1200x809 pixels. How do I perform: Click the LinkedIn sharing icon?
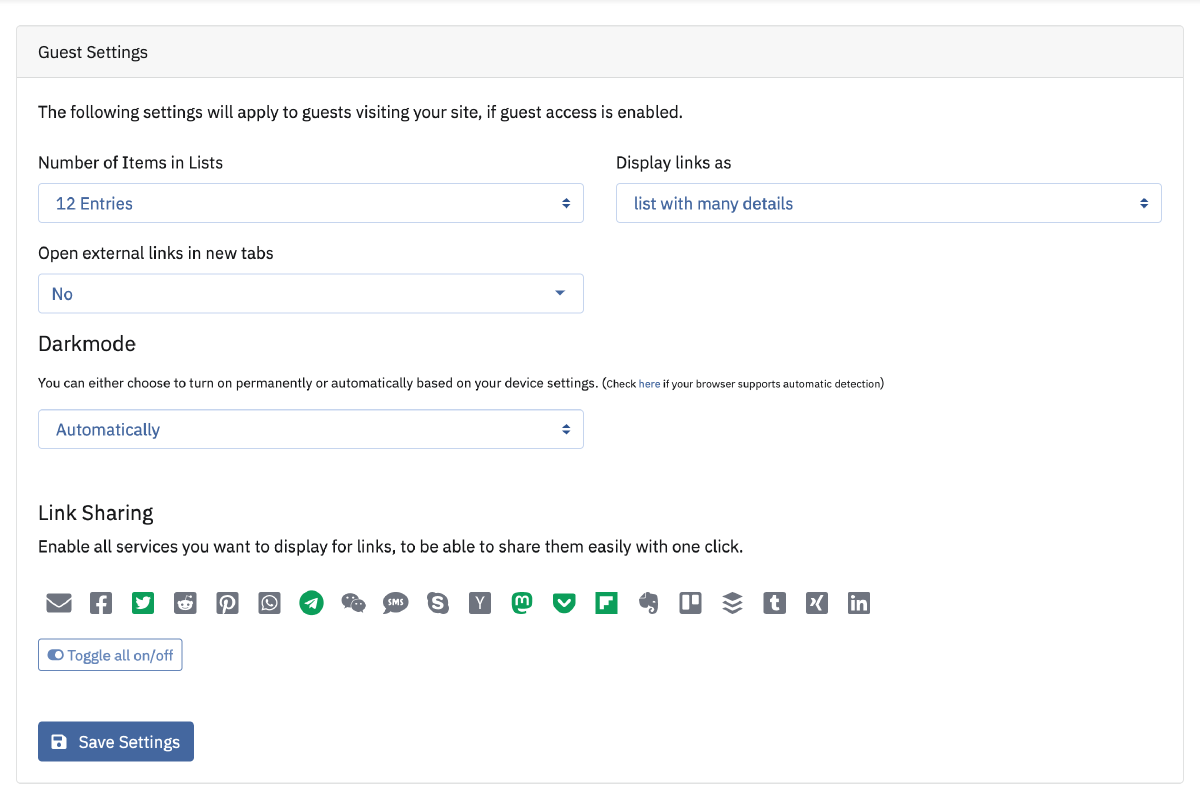point(858,603)
